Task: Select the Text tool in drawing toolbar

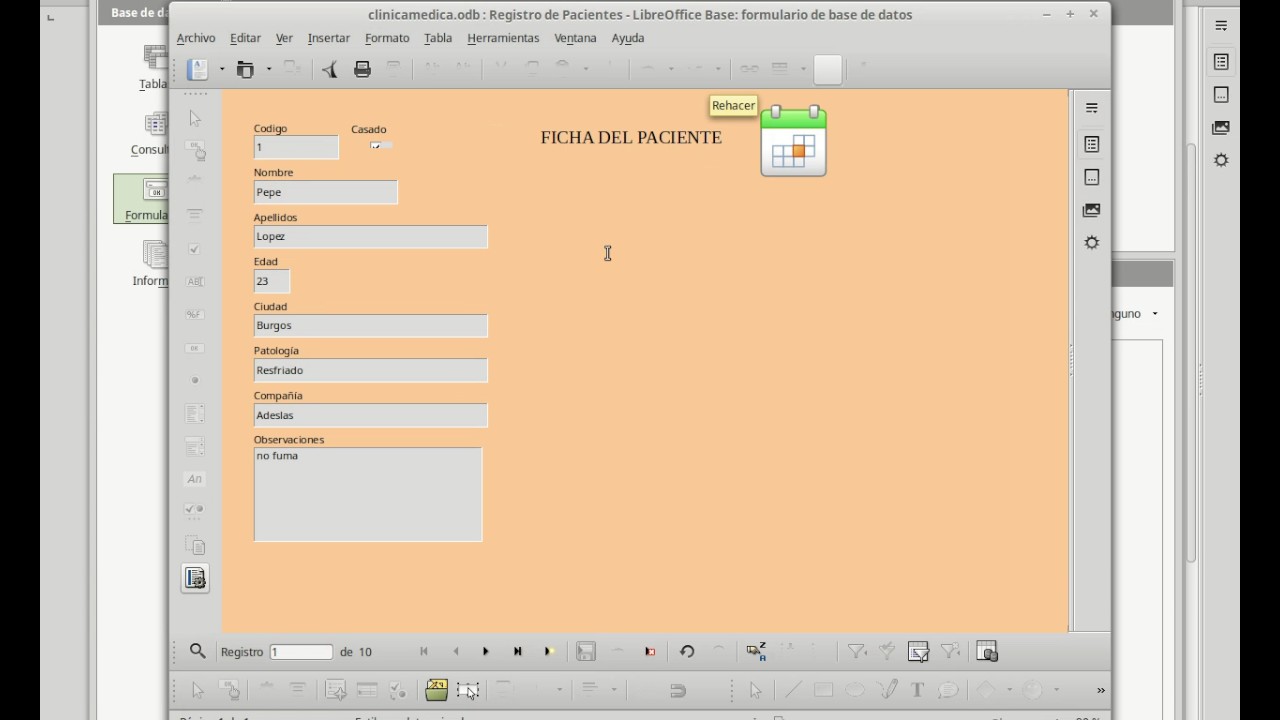Action: pyautogui.click(x=917, y=689)
